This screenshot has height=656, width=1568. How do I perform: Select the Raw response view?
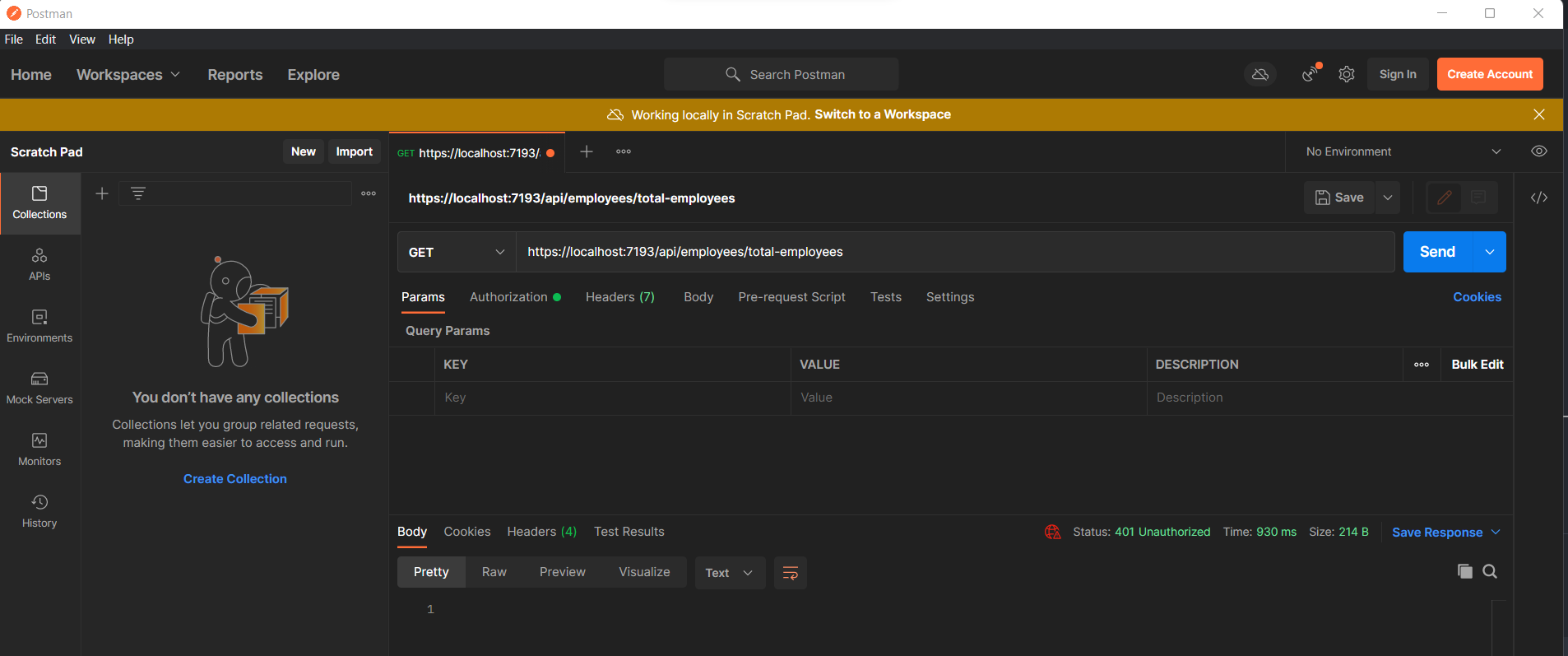click(494, 572)
